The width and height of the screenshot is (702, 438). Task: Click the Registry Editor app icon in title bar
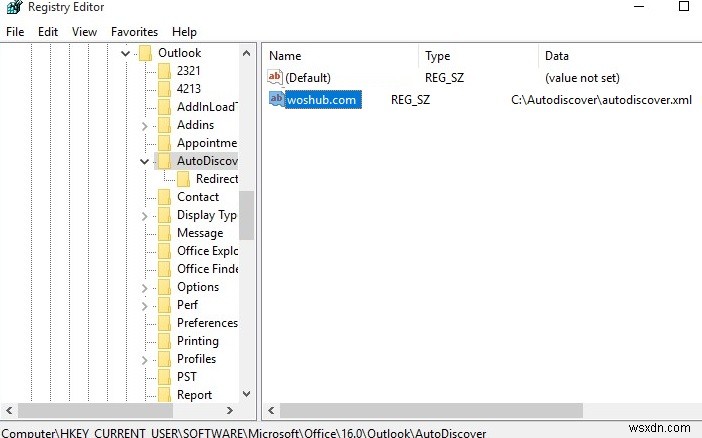[14, 7]
